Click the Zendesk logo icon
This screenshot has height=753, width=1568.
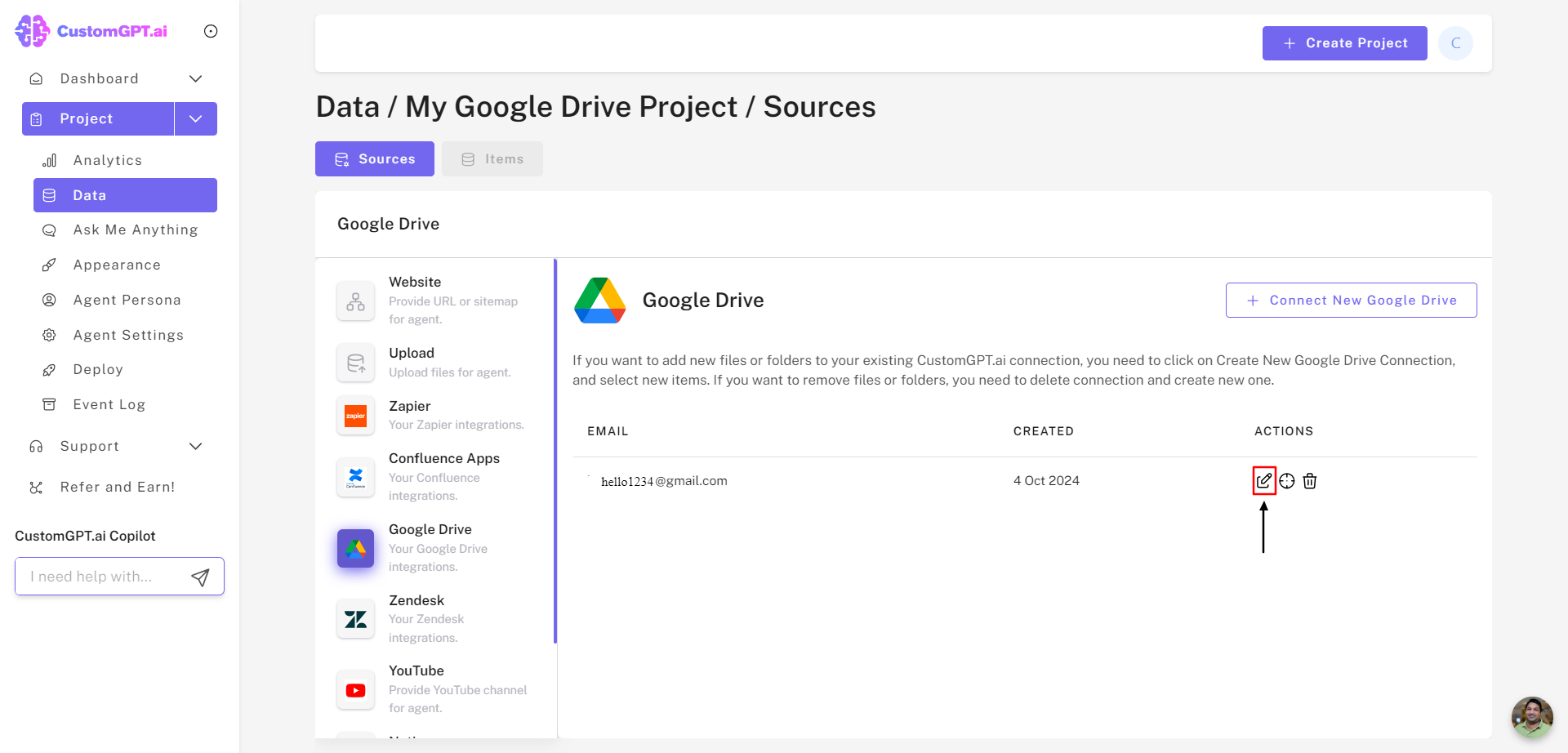(x=355, y=619)
